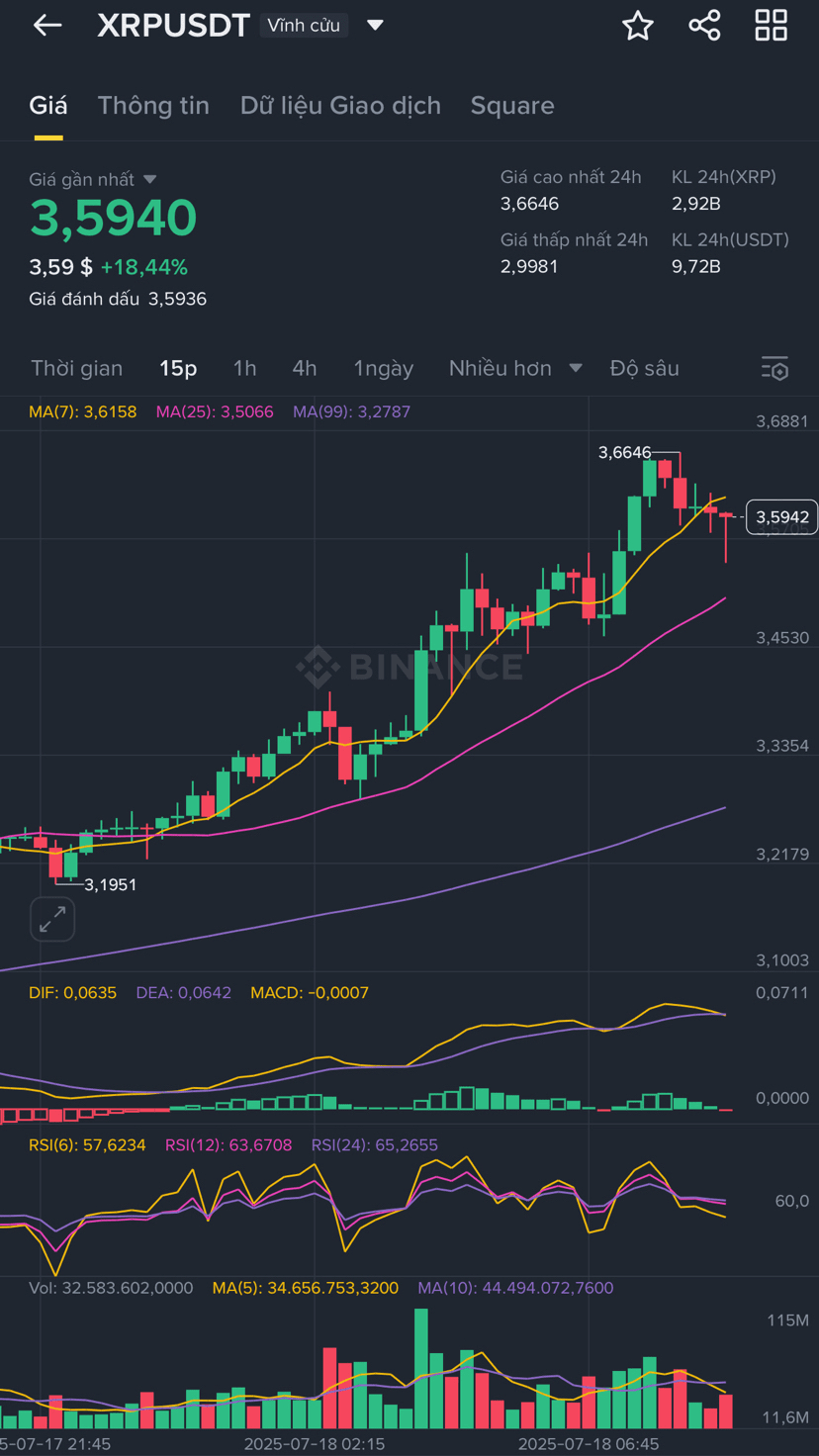Open the Độ sâu depth view

(x=645, y=368)
